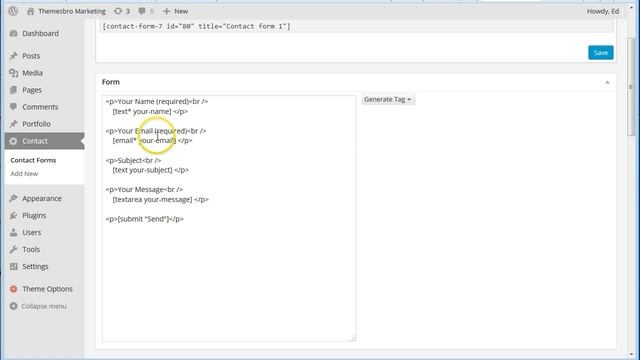The image size is (640, 360).
Task: Click the plus New icon
Action: tap(167, 11)
